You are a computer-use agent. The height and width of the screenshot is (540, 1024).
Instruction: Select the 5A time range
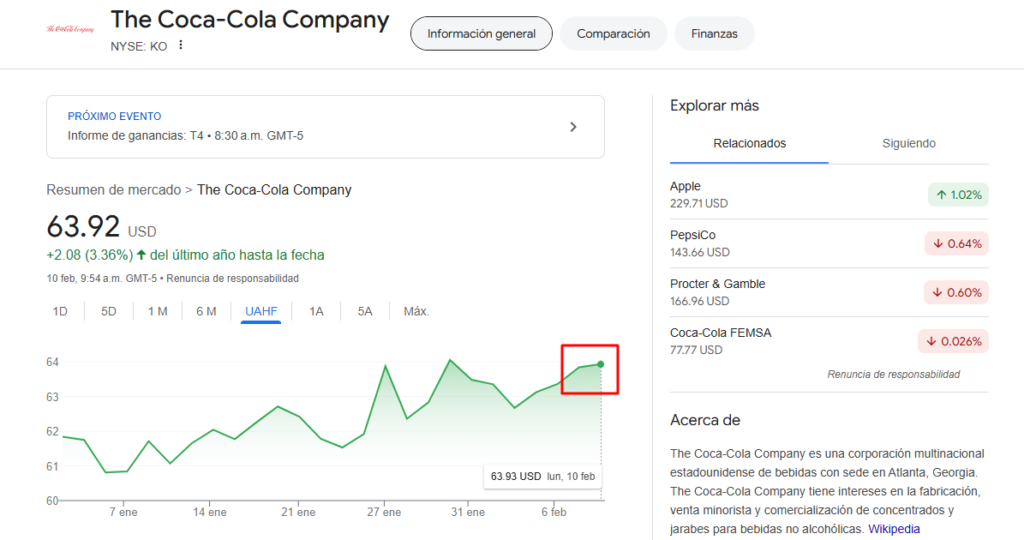364,311
